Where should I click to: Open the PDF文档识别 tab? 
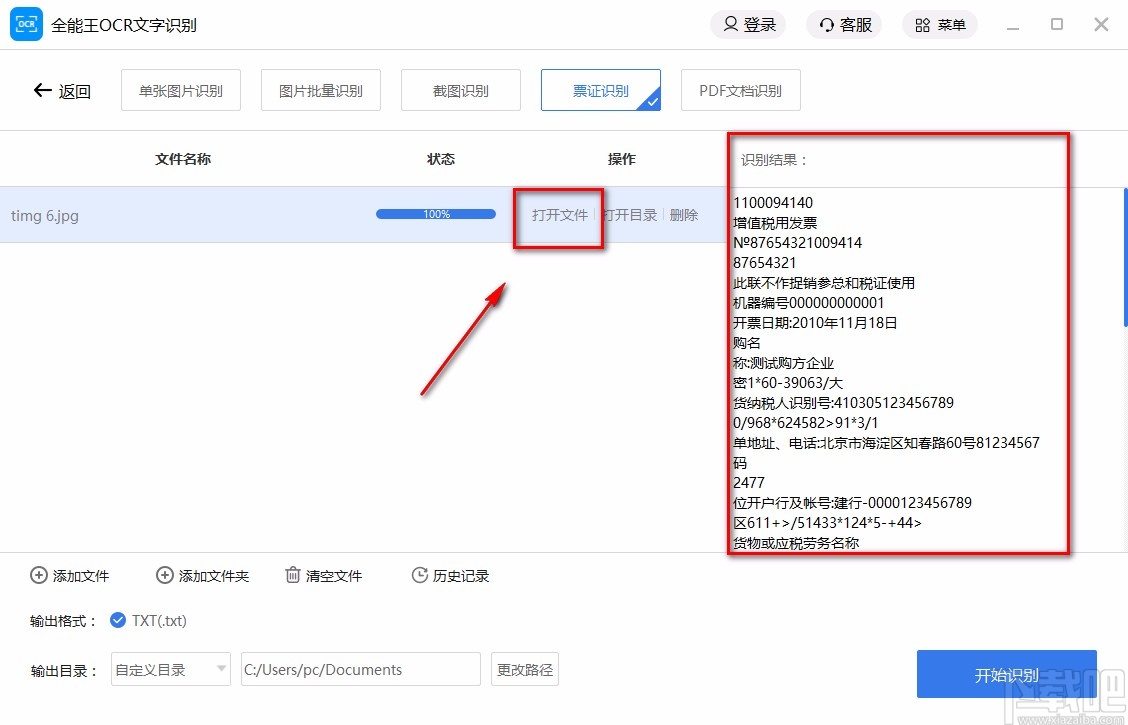coord(740,89)
